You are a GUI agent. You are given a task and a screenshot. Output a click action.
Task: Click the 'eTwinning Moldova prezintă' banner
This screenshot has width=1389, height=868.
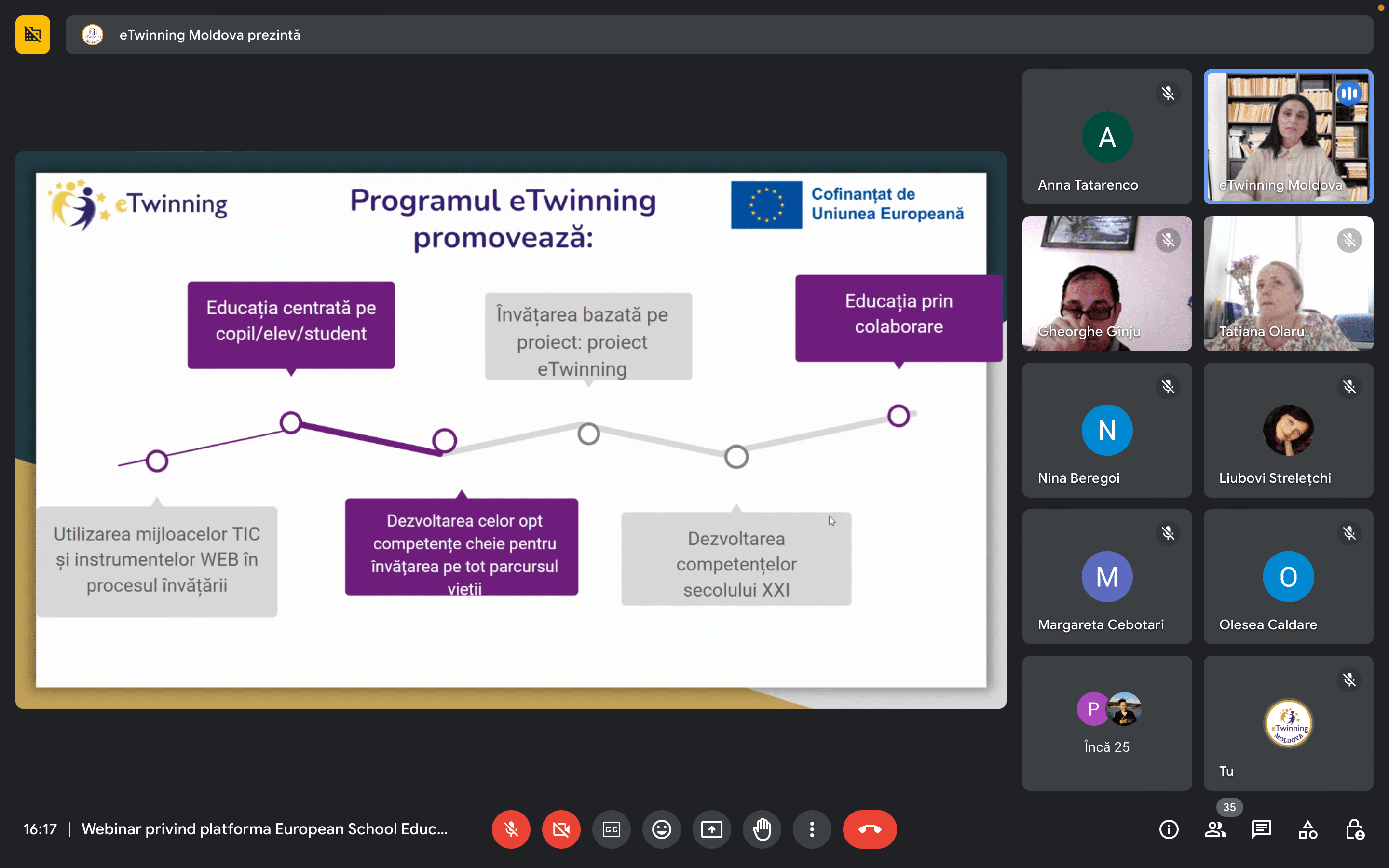point(719,35)
